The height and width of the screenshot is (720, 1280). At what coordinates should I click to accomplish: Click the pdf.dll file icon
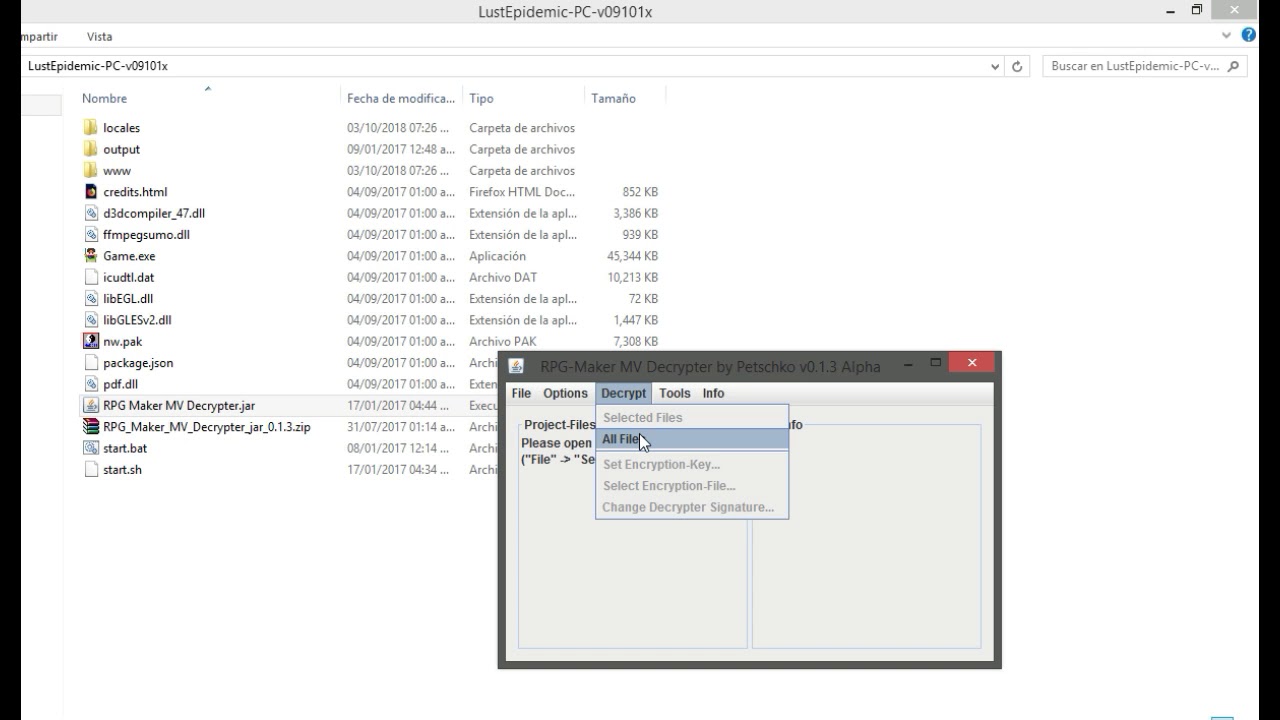(91, 383)
